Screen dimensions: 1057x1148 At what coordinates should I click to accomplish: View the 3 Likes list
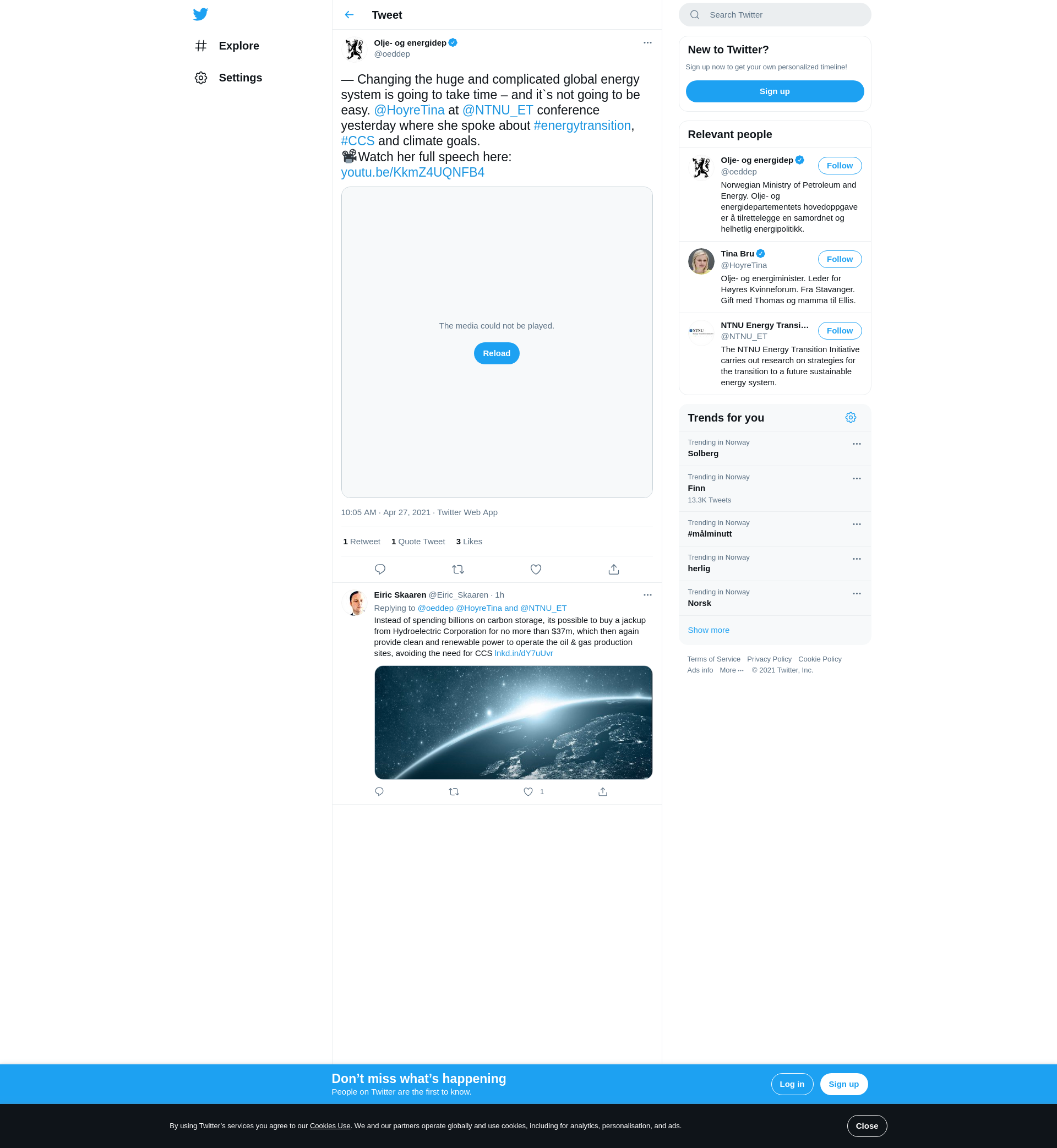pyautogui.click(x=469, y=542)
